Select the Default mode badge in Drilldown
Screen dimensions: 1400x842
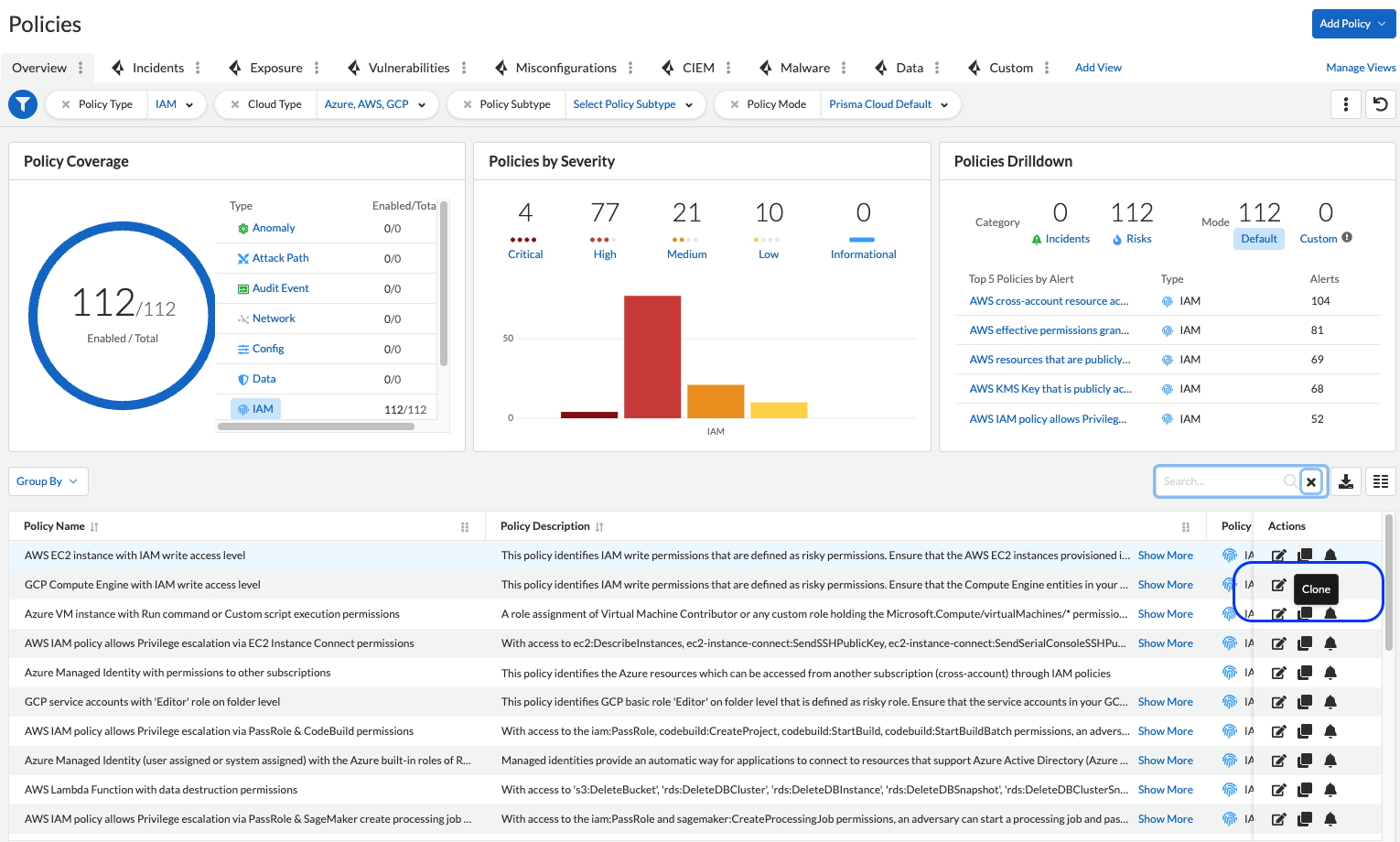coord(1259,239)
